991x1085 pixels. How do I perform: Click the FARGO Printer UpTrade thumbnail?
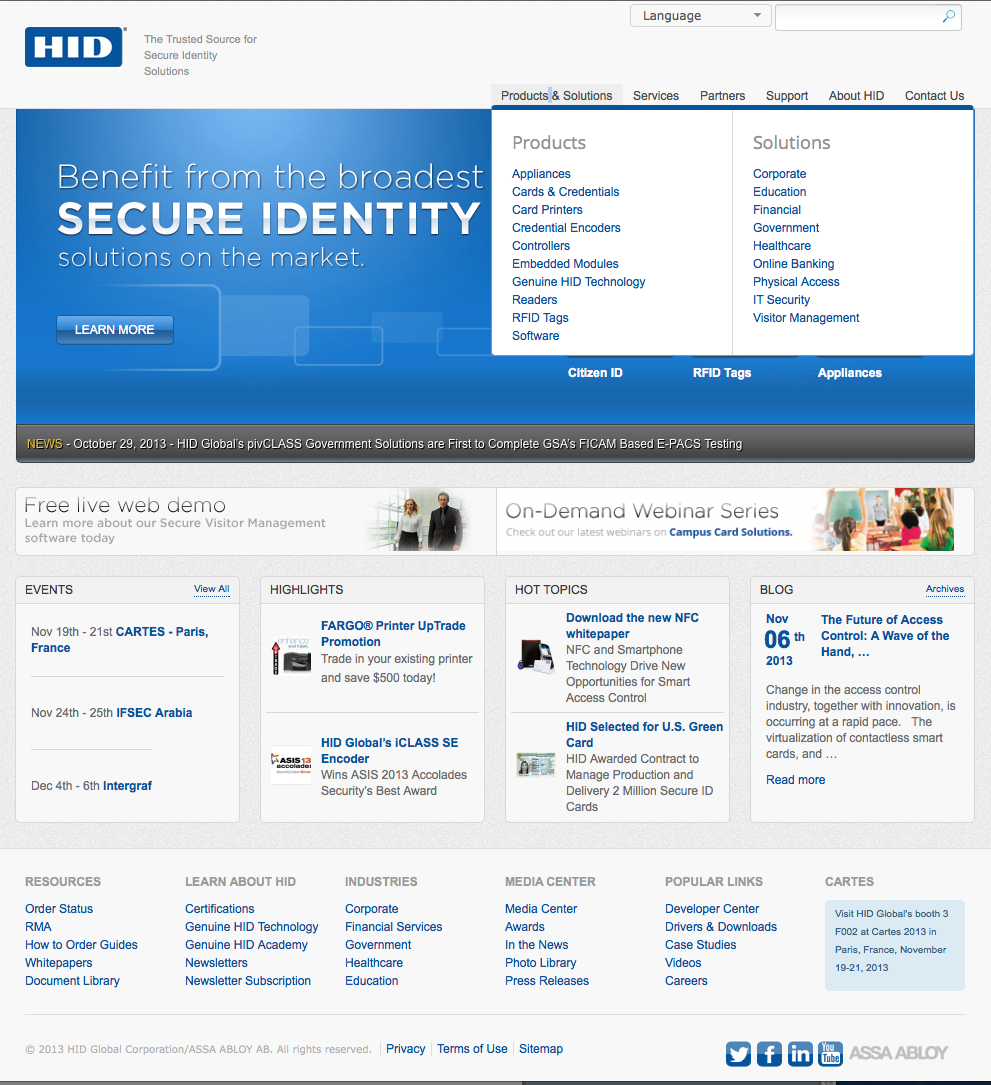click(x=291, y=655)
